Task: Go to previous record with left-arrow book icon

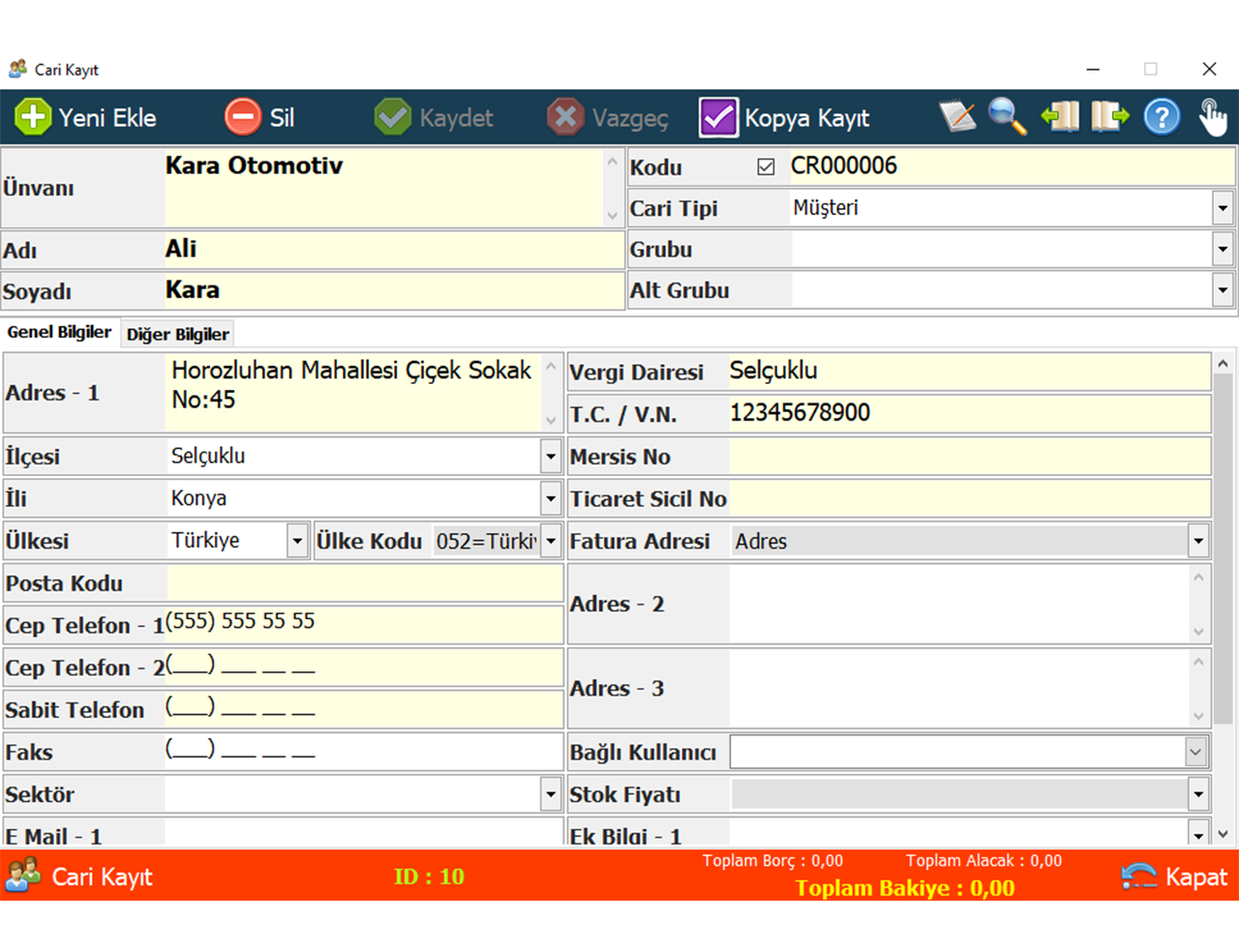Action: point(1060,117)
